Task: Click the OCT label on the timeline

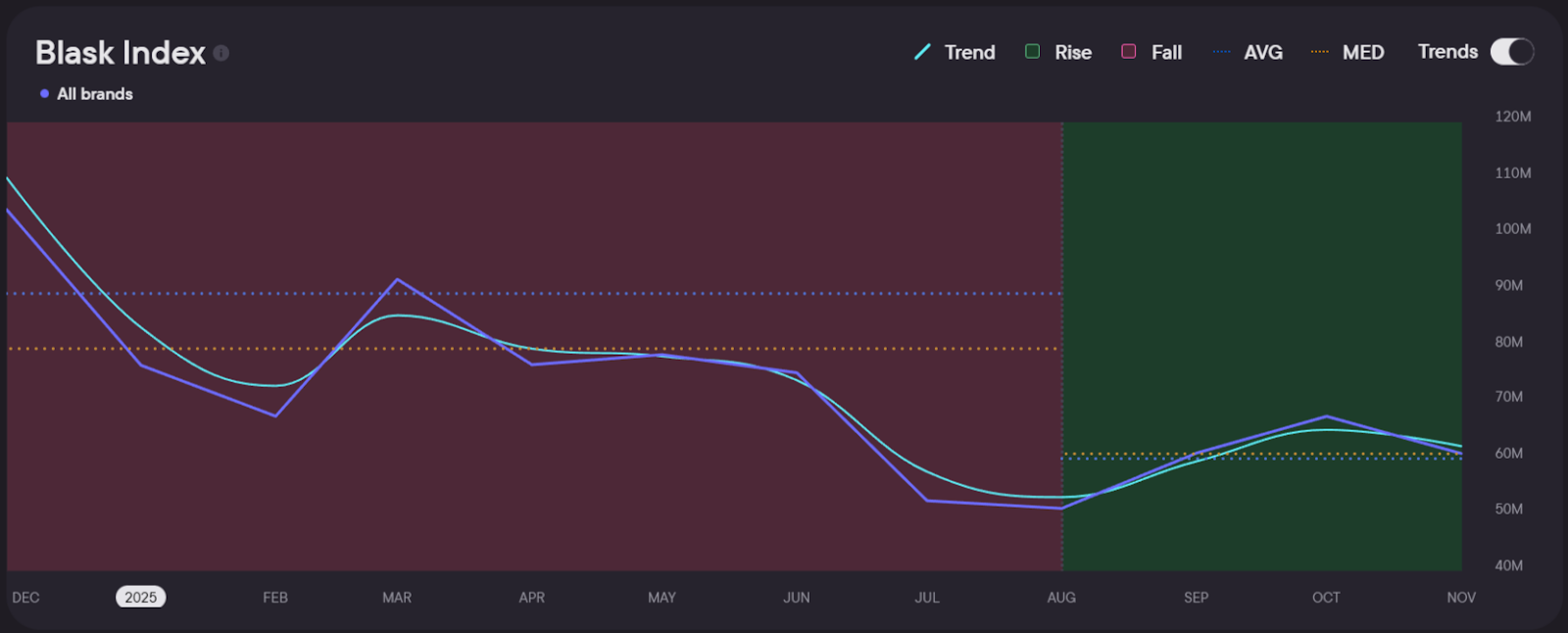Action: [1325, 597]
